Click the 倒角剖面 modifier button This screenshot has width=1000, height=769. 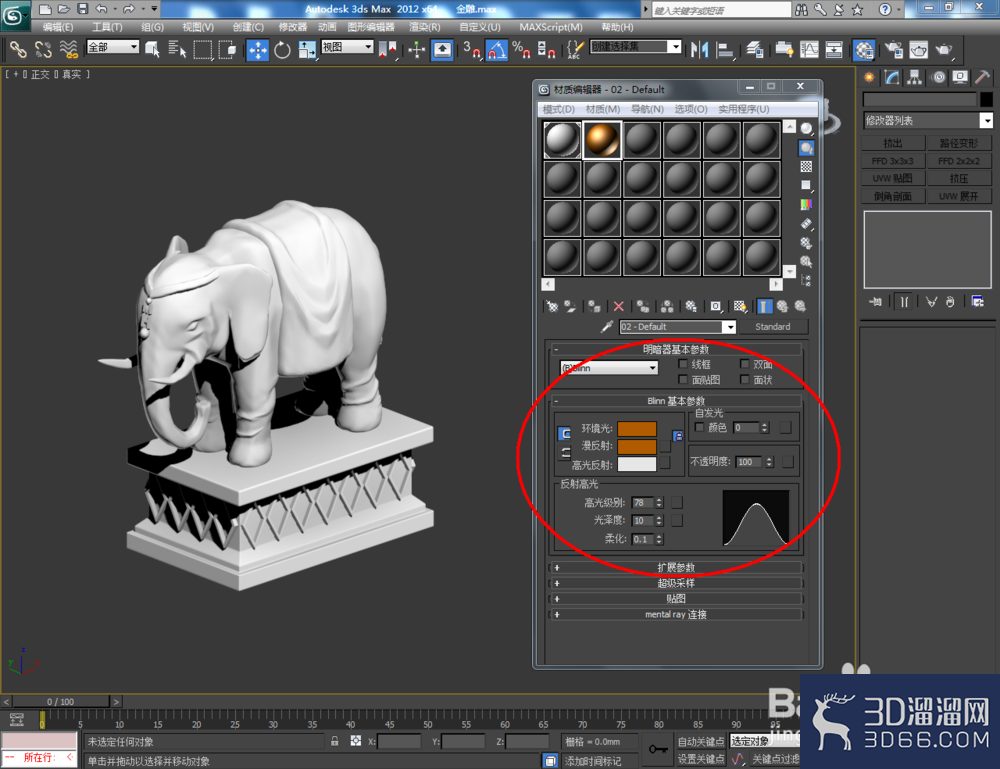[893, 196]
